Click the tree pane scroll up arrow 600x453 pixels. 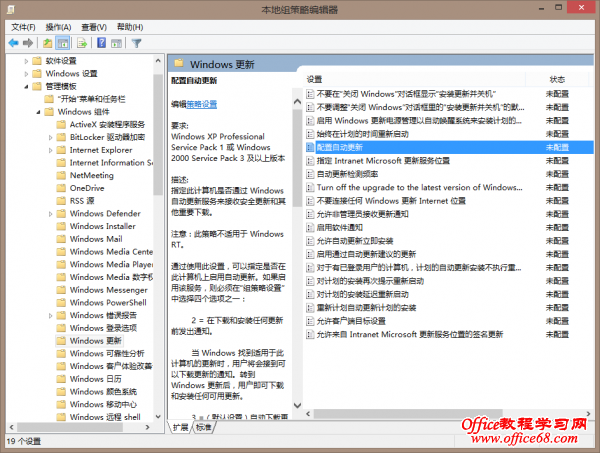pos(158,60)
